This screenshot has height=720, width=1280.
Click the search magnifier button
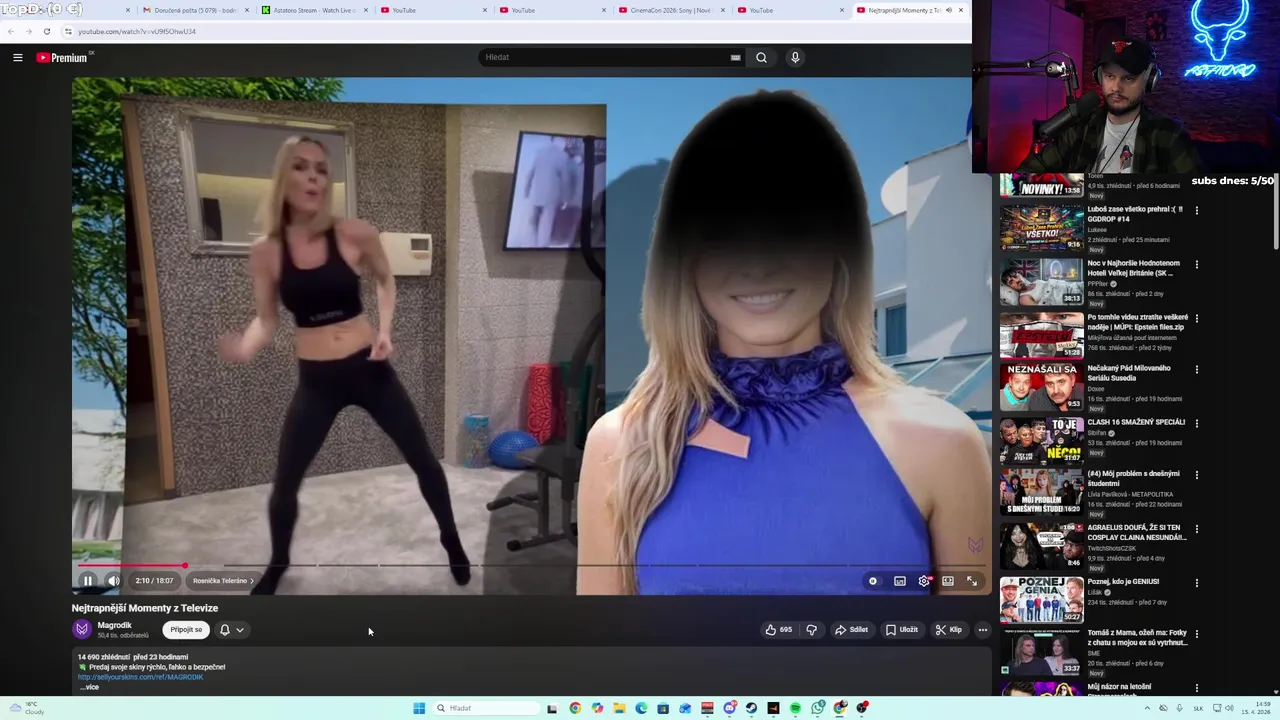point(761,57)
